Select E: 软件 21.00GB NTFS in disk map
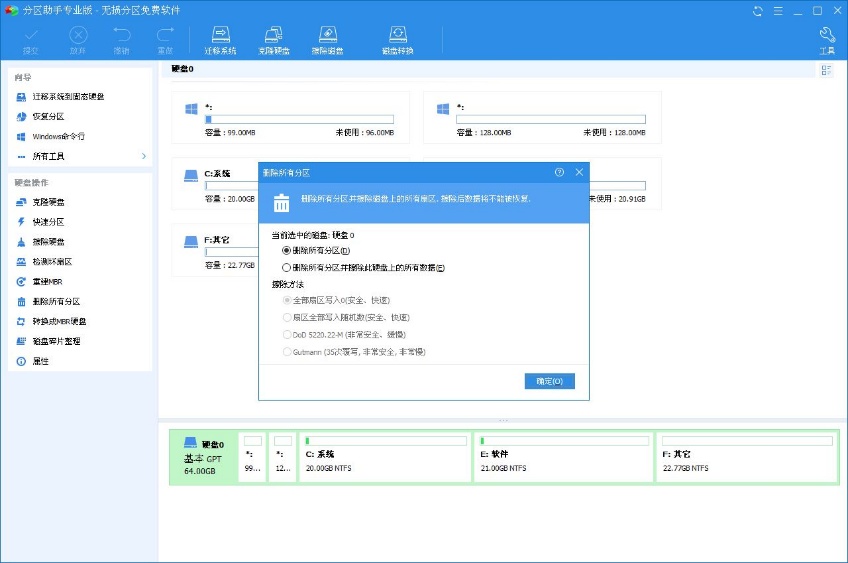 pyautogui.click(x=564, y=457)
